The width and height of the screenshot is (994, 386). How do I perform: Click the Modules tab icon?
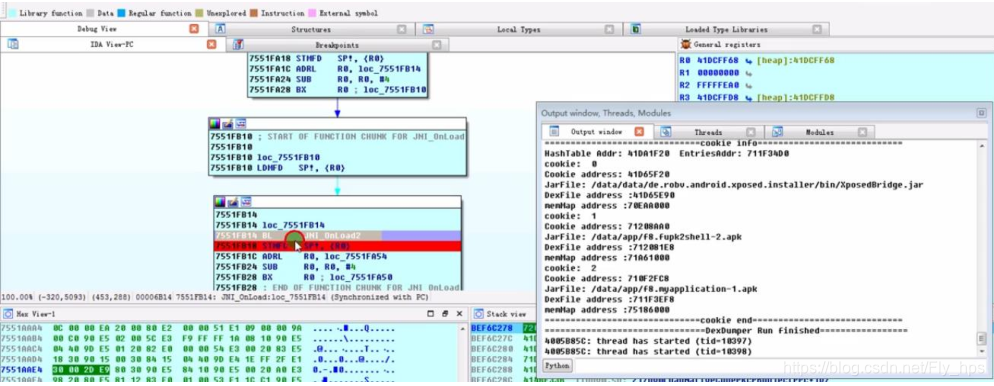click(x=777, y=132)
